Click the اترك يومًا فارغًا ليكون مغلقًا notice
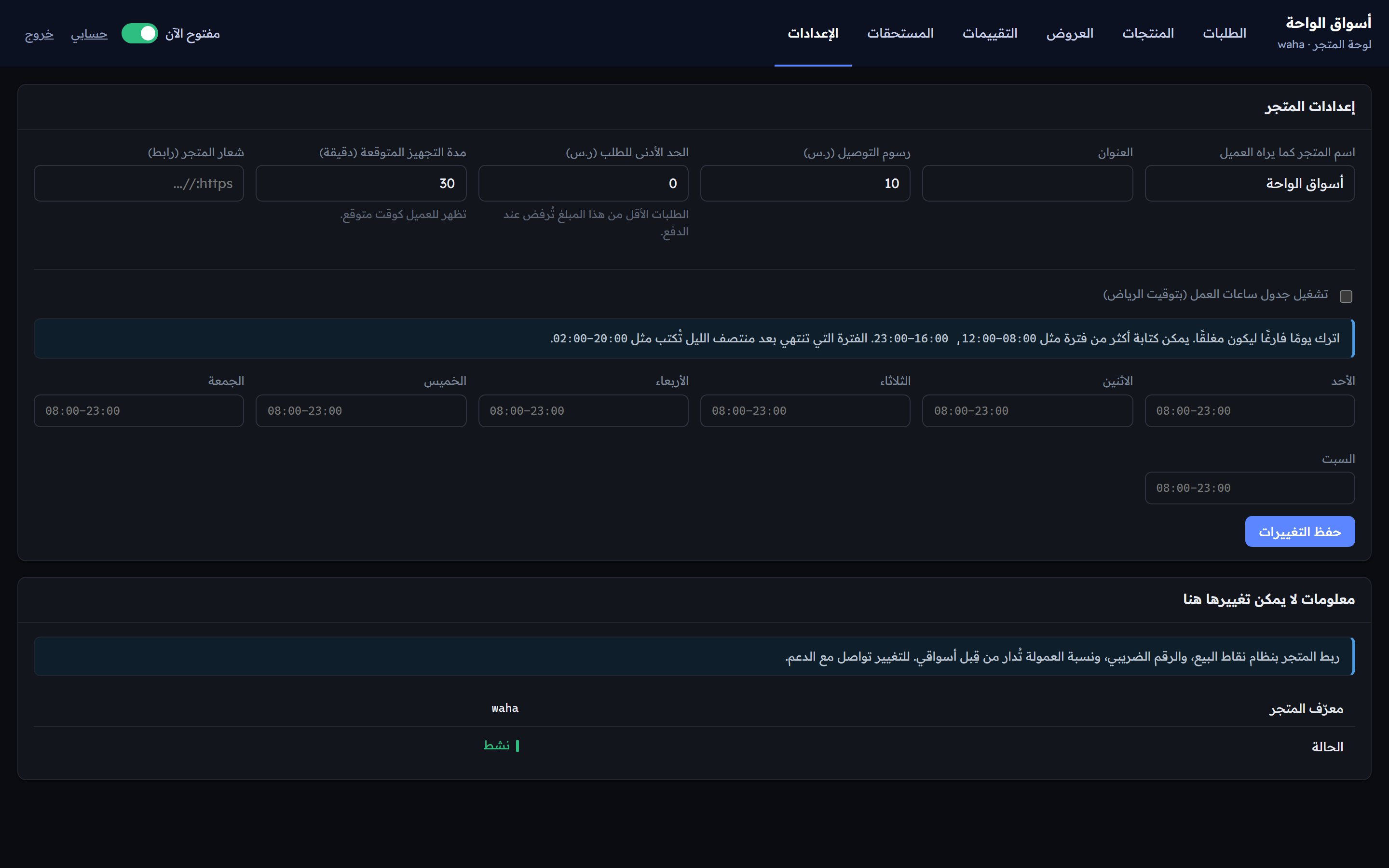This screenshot has height=868, width=1389. pos(694,339)
